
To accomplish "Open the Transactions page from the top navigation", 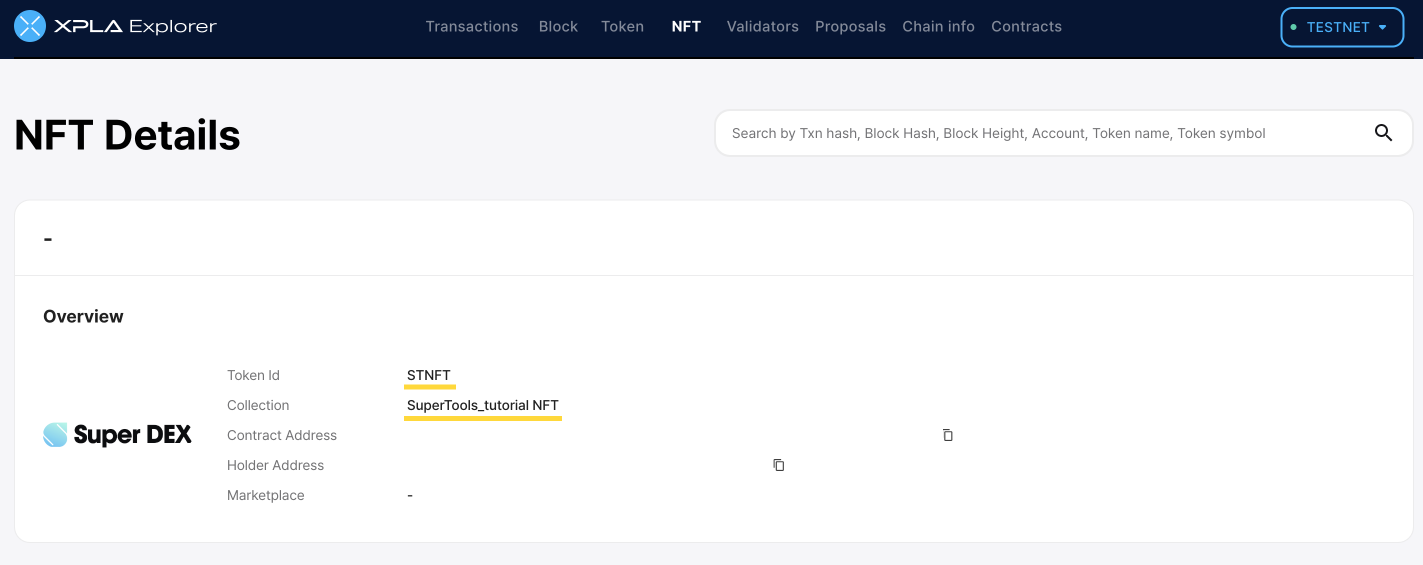I will pyautogui.click(x=472, y=27).
